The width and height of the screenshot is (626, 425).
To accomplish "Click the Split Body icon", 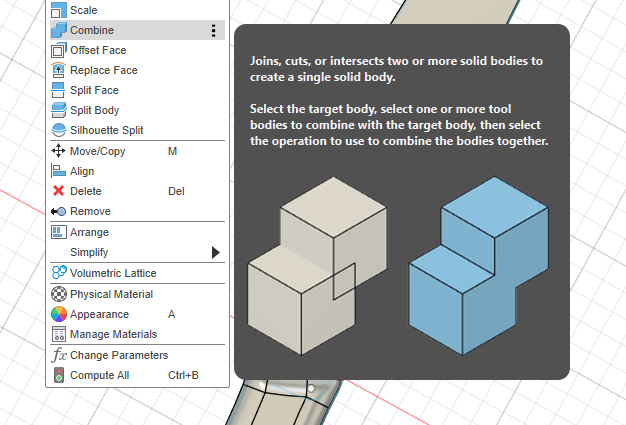I will click(x=58, y=110).
